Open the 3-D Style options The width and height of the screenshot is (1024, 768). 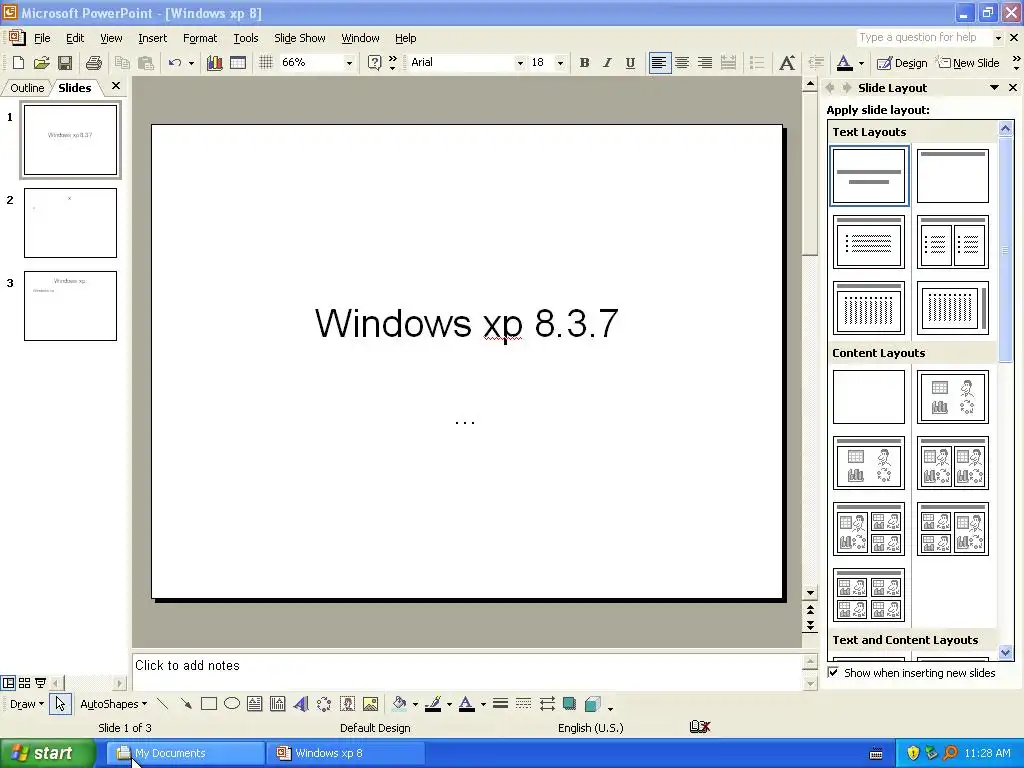coord(593,703)
